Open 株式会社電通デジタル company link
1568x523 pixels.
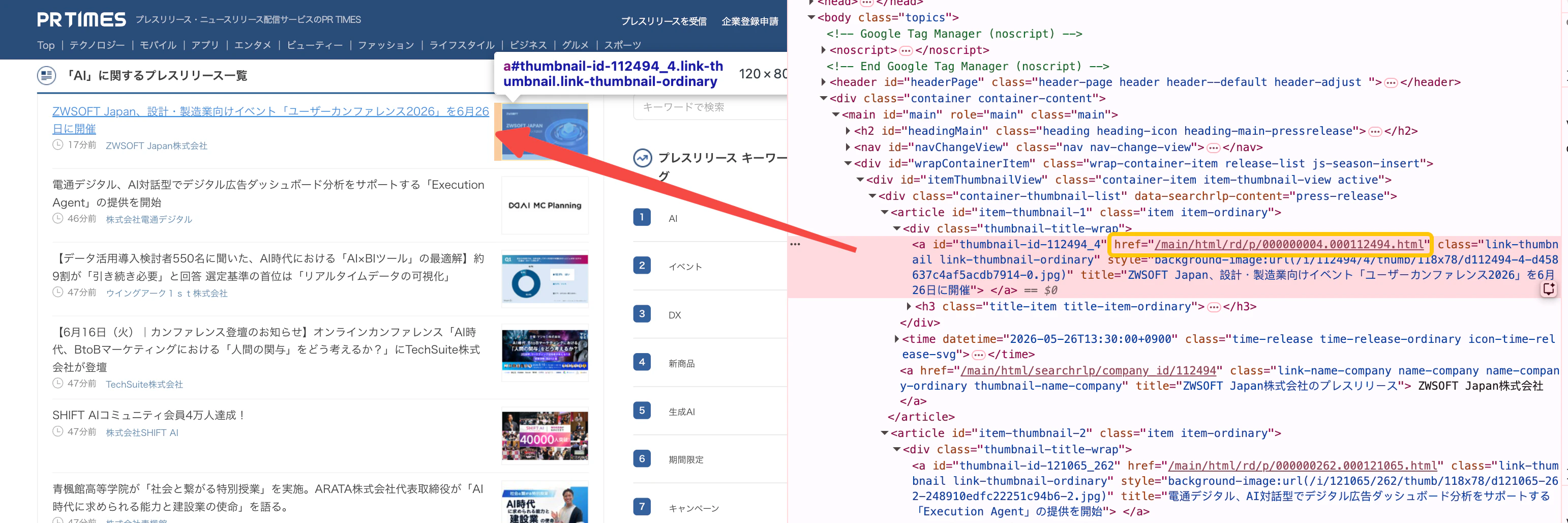click(149, 219)
